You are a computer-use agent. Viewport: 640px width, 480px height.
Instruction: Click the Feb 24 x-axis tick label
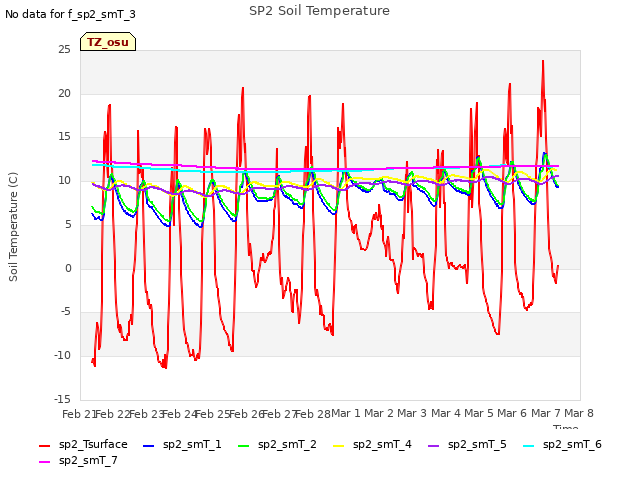tap(179, 414)
